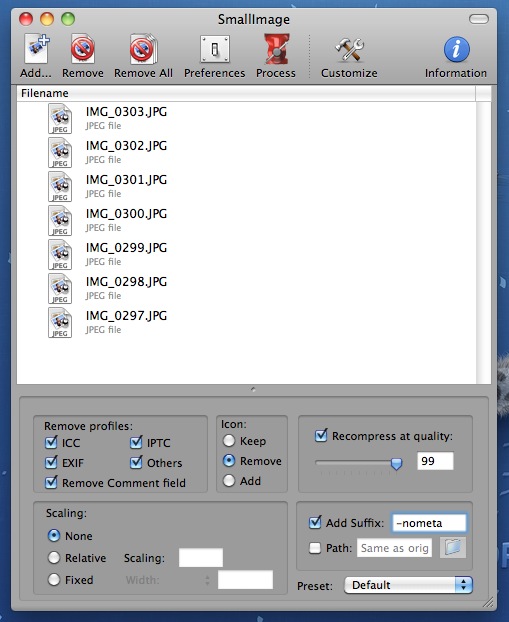
Task: Click the Remove toolbar icon
Action: point(83,50)
